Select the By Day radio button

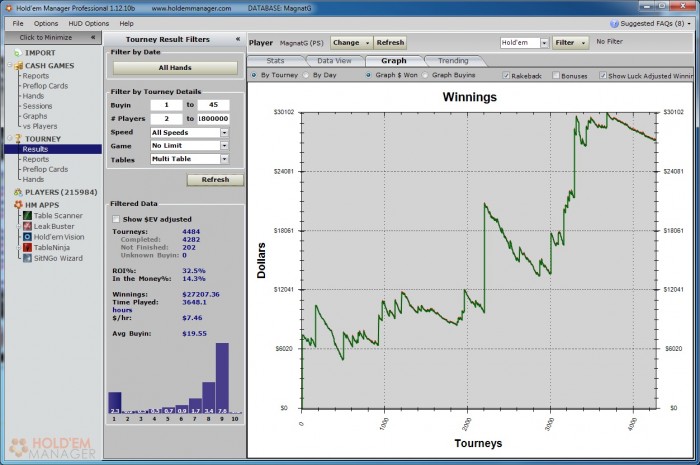click(x=306, y=75)
